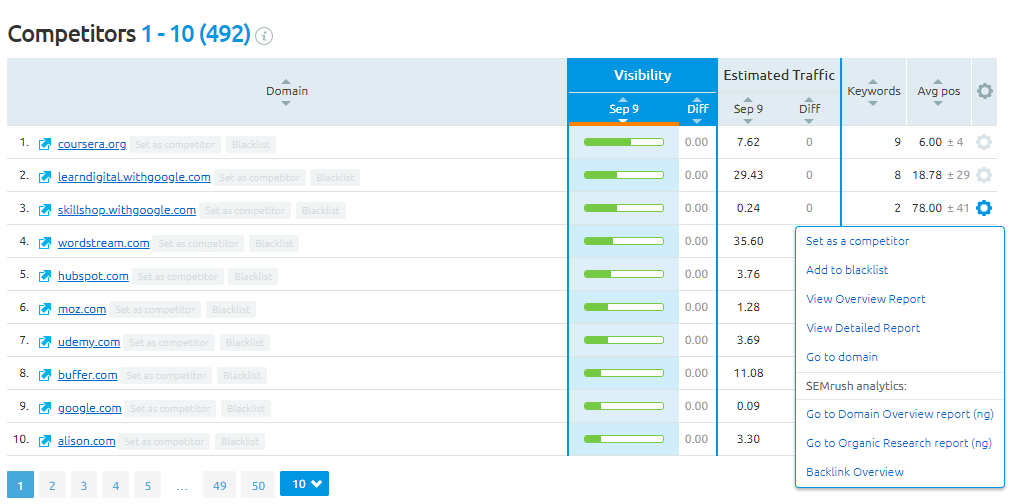Screen dimensions: 1012x504
Task: Click estimated traffic value 29.43
Action: [x=748, y=175]
